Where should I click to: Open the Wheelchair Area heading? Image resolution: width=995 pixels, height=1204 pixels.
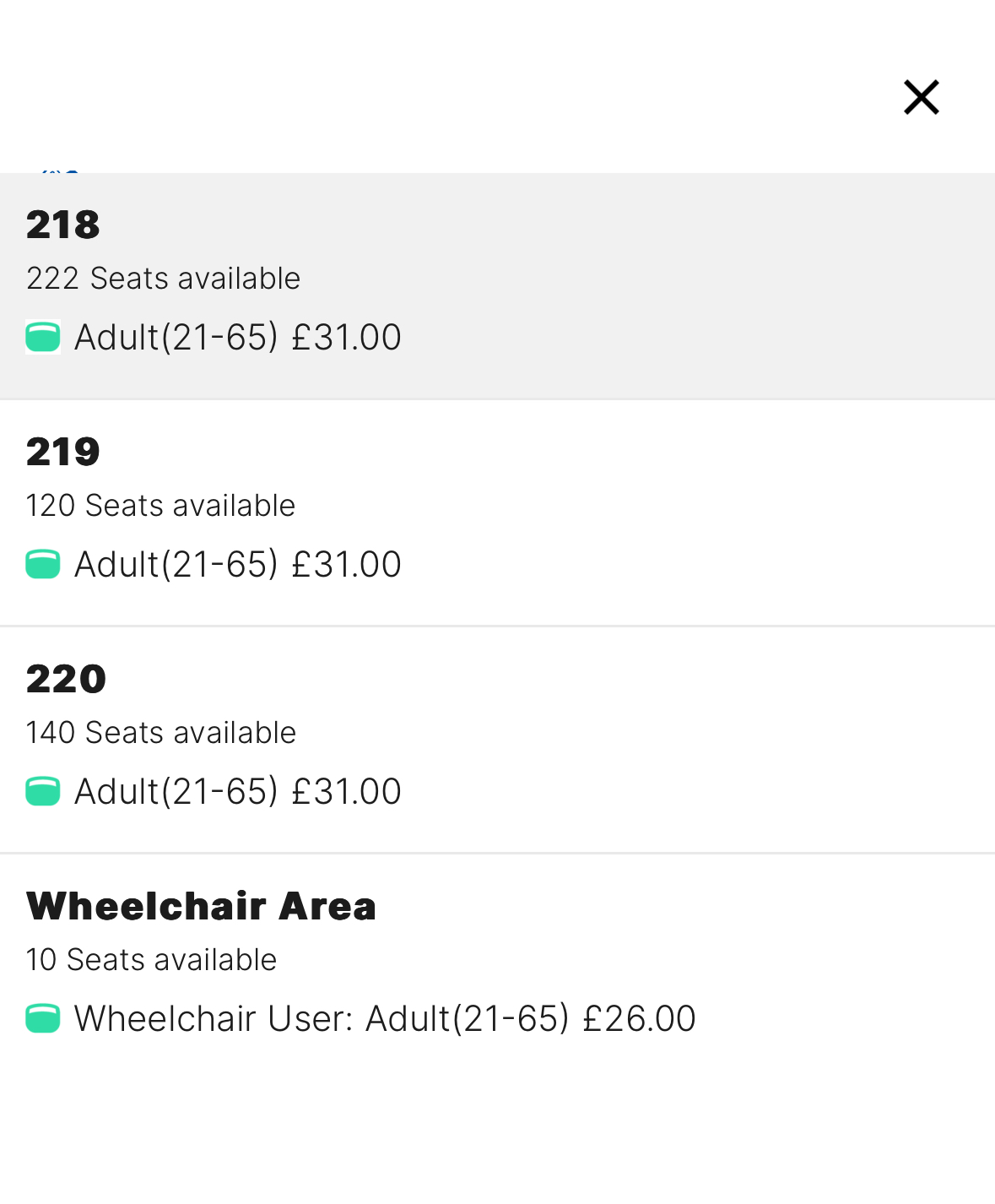click(201, 906)
